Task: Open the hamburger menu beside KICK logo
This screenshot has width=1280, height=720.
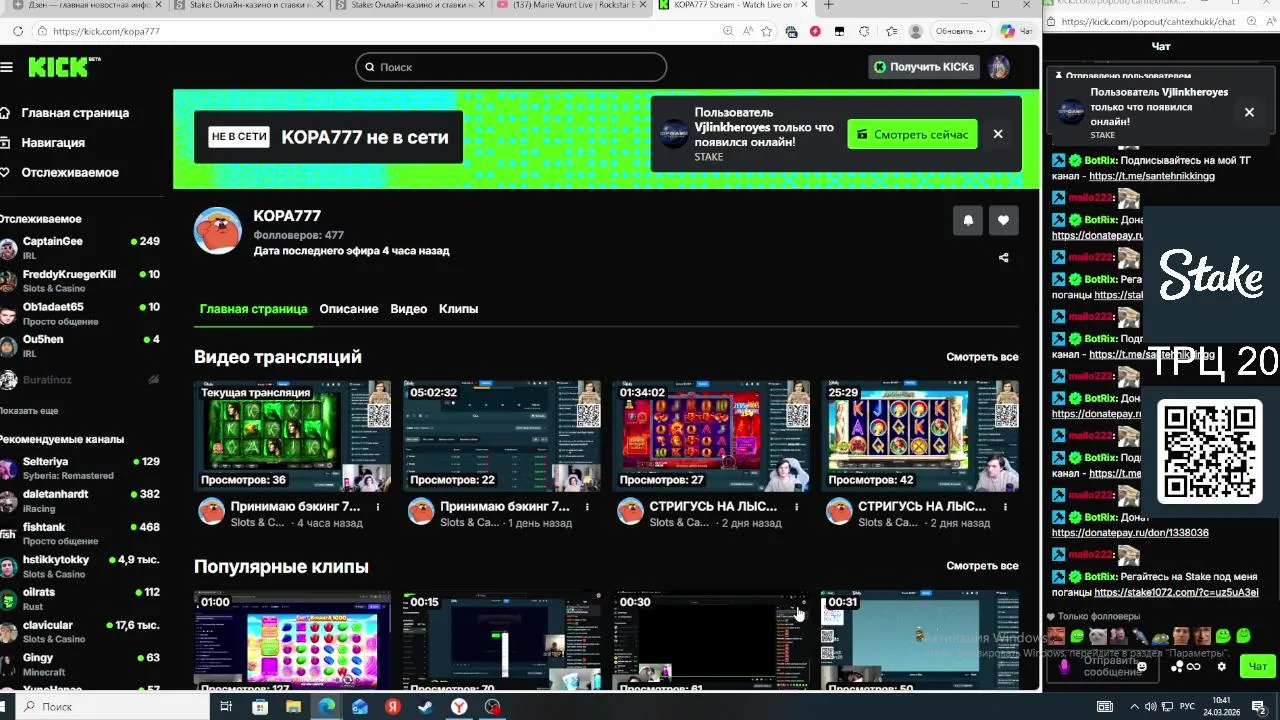Action: 7,67
